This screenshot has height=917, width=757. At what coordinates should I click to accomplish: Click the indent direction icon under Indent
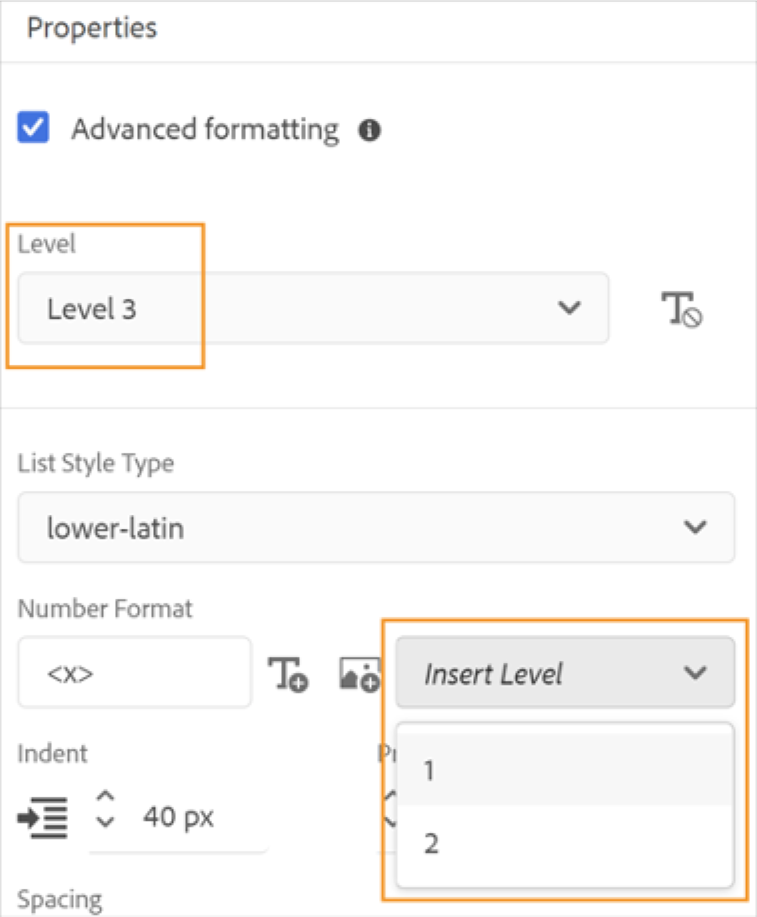[x=42, y=817]
